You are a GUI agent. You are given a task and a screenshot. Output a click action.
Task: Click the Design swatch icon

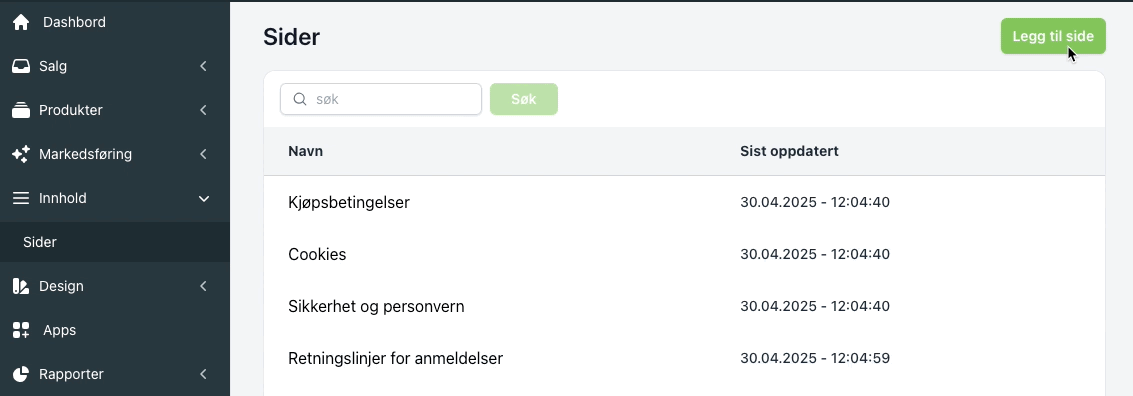[x=21, y=286]
